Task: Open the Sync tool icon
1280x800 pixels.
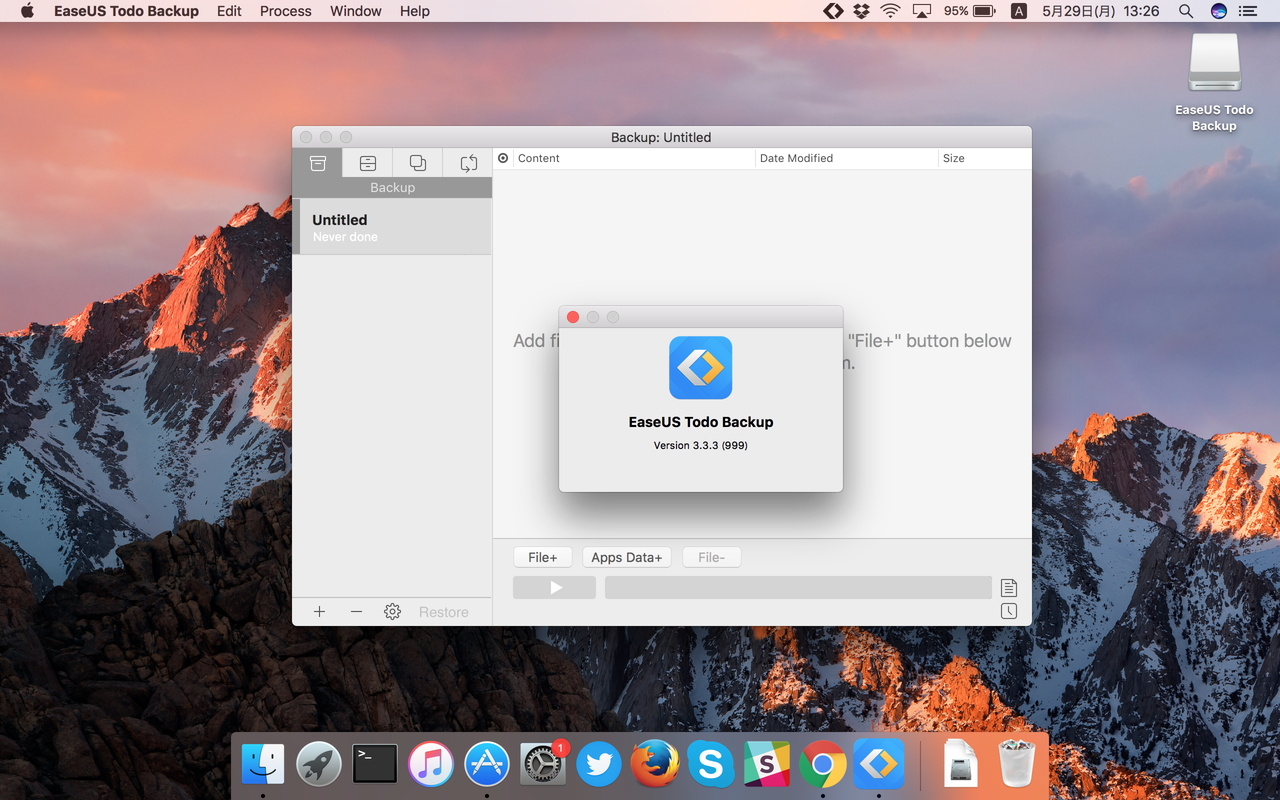Action: click(x=467, y=162)
